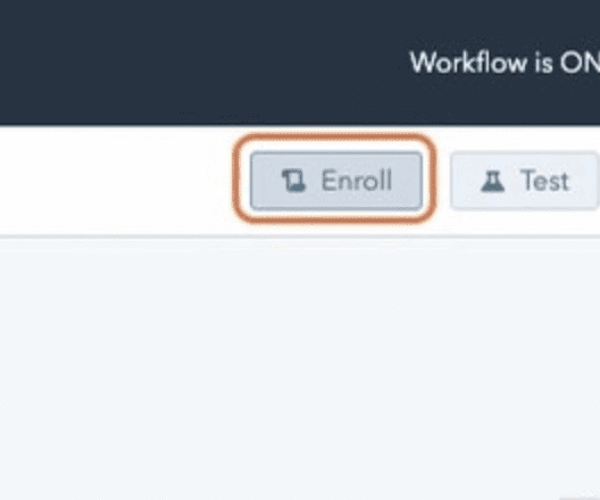The width and height of the screenshot is (600, 500).
Task: Tap the beaker icon beside Test
Action: coord(492,181)
